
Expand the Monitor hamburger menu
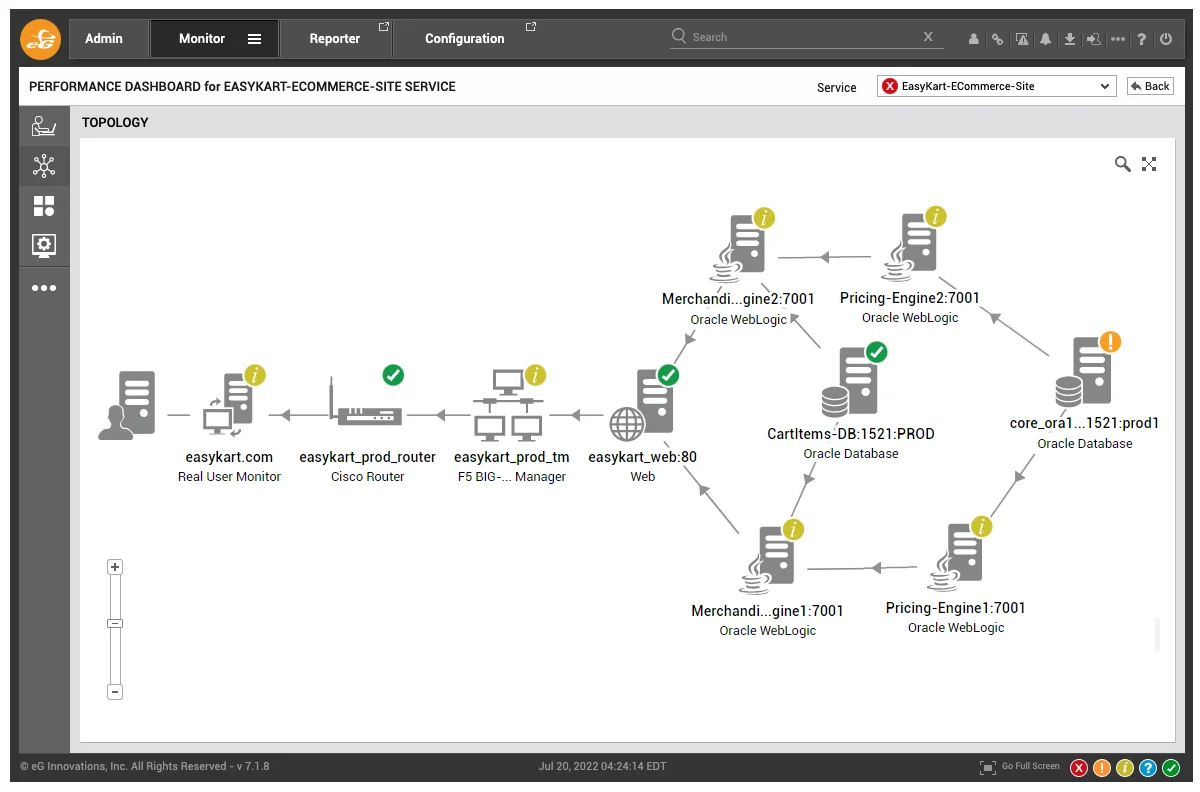(254, 39)
